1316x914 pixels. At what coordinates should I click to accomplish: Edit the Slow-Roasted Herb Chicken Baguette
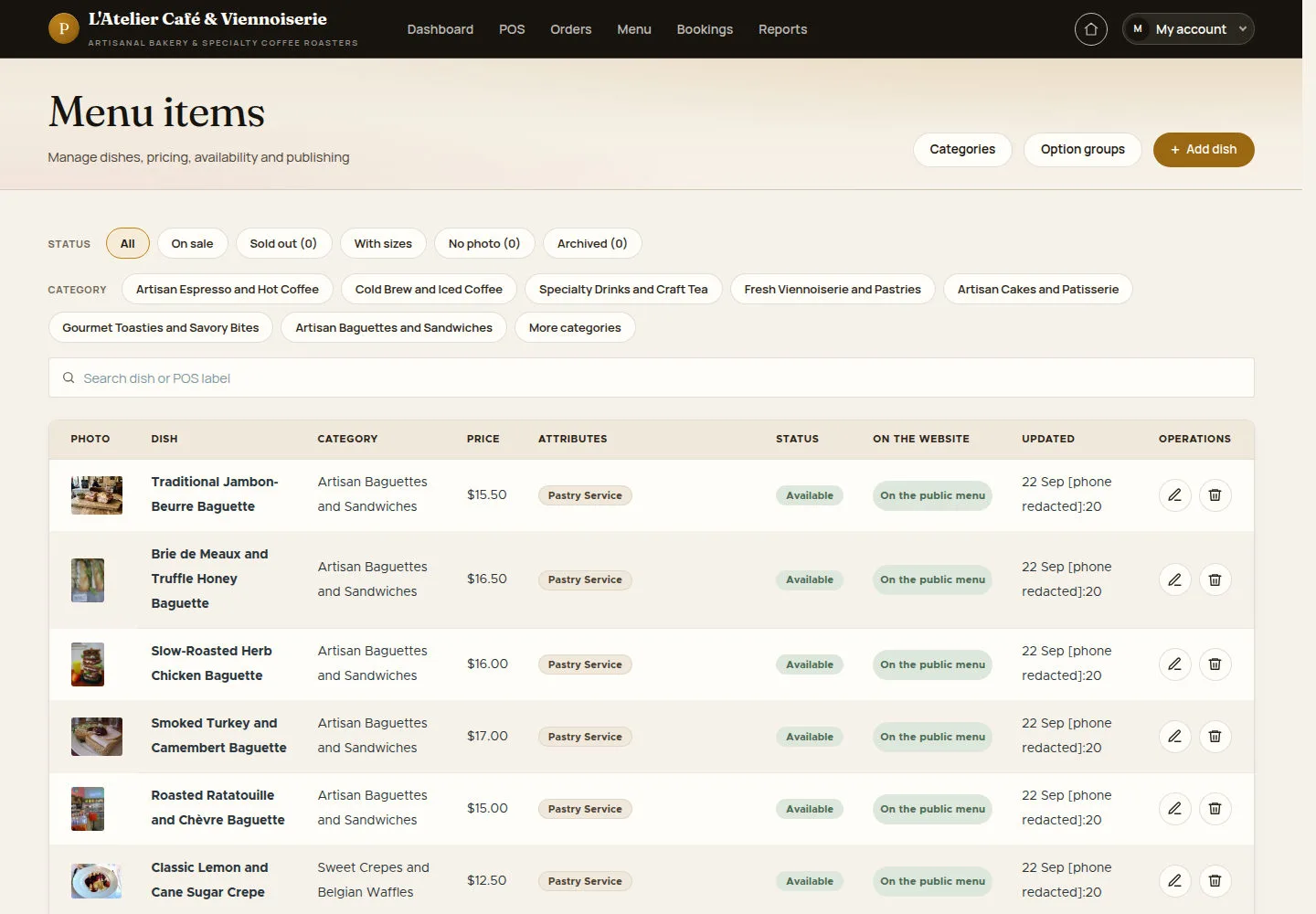1174,664
